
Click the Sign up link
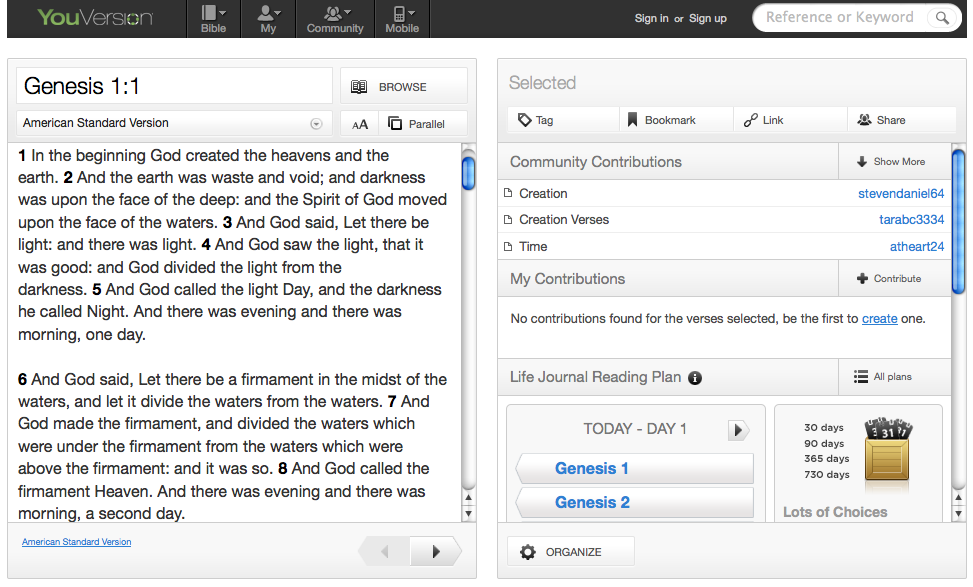click(x=708, y=19)
